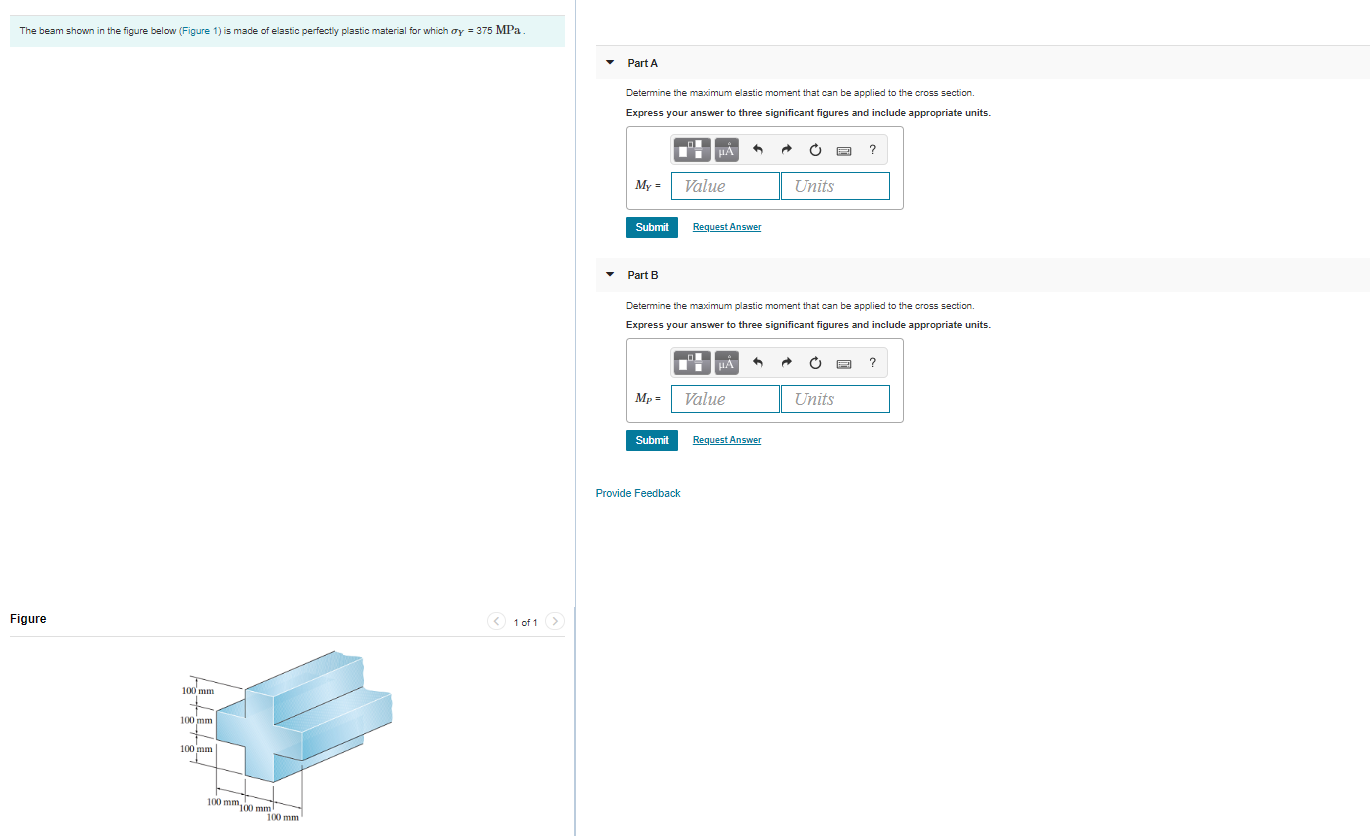Focus the M_P Value field
The image size is (1370, 836).
(x=725, y=399)
